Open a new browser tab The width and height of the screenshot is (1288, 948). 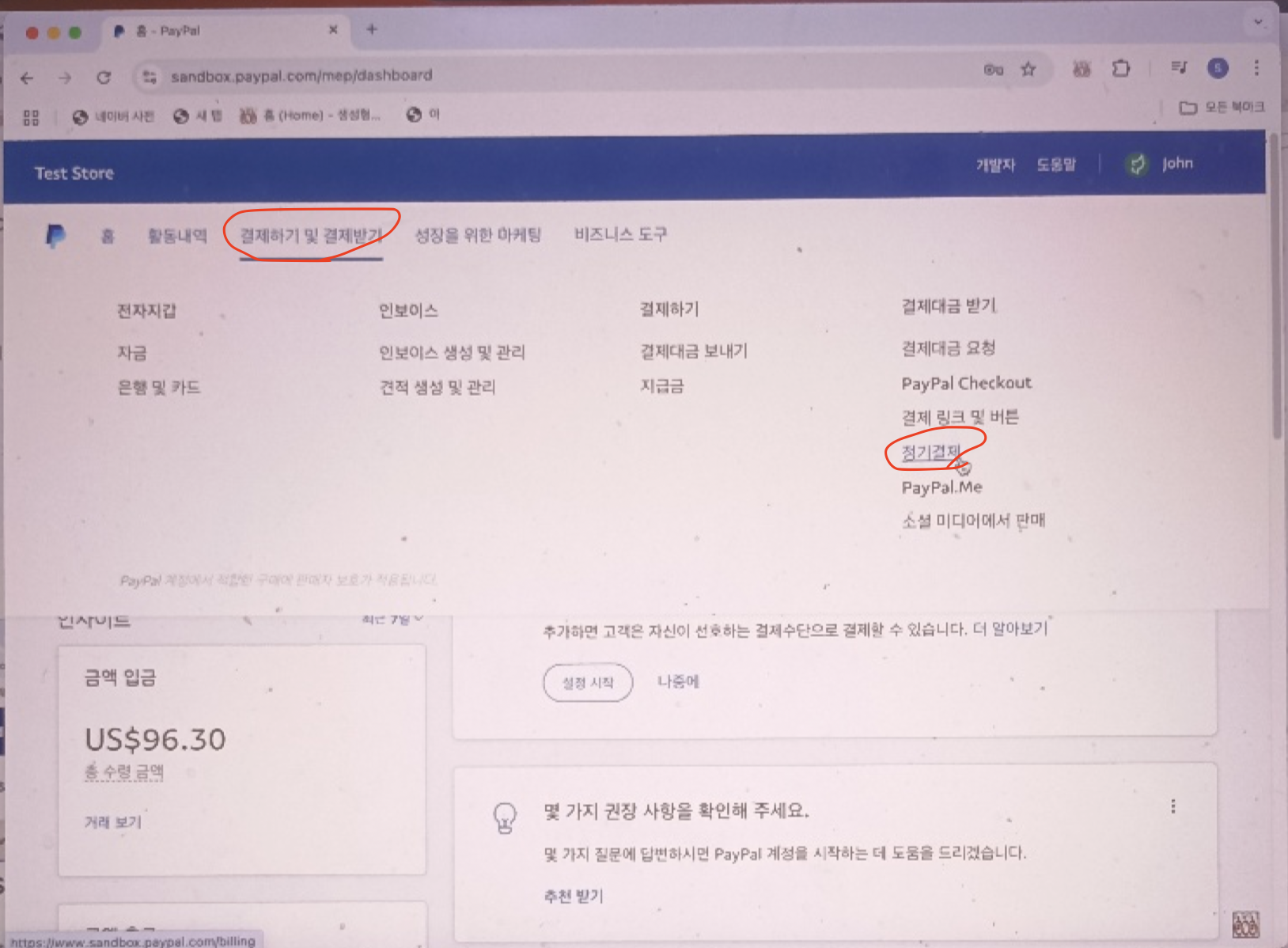coord(372,29)
